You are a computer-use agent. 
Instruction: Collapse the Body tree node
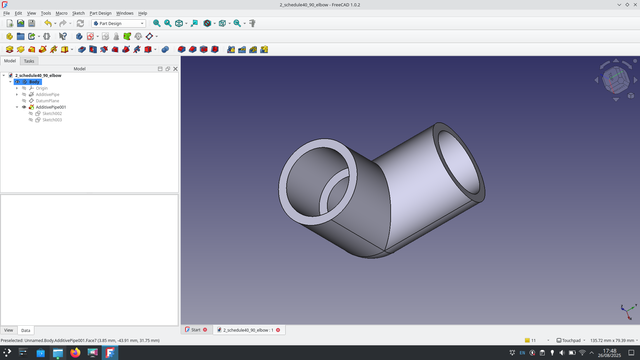[11, 82]
